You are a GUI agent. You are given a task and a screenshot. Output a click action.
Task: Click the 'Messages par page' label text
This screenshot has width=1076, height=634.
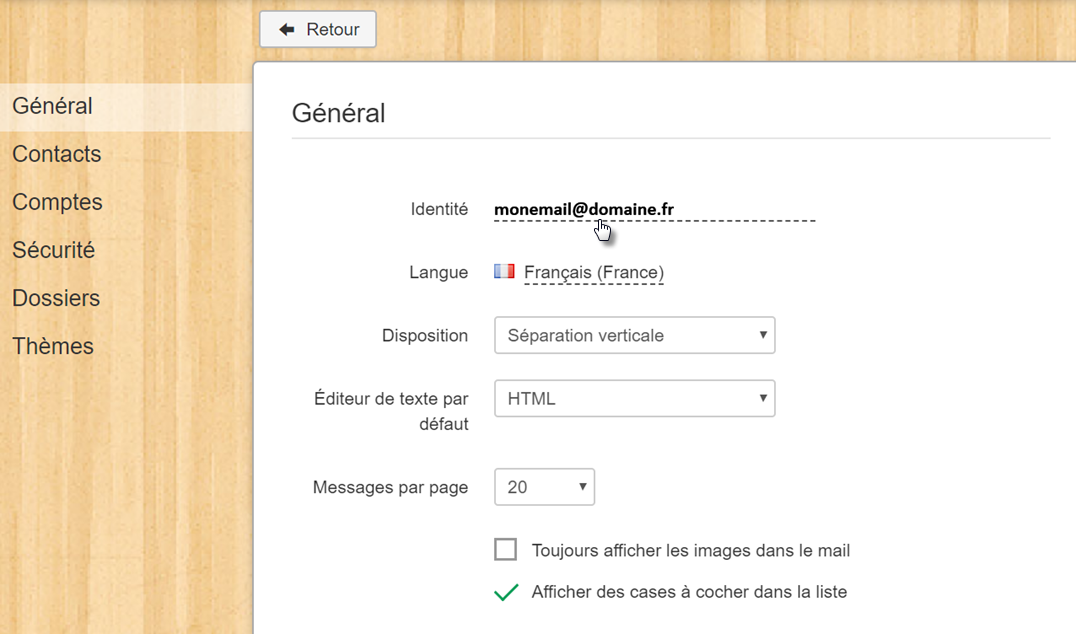click(390, 488)
